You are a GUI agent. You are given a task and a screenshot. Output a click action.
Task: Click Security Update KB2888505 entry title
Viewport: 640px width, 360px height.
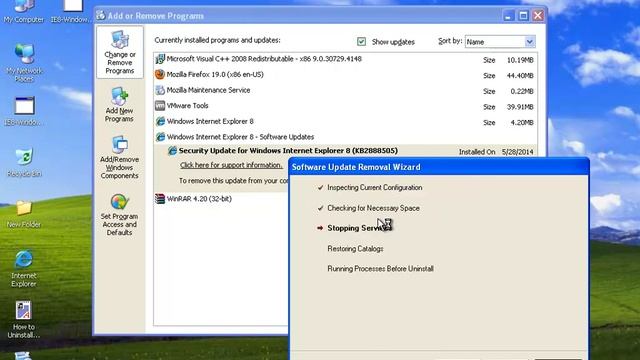(288, 151)
